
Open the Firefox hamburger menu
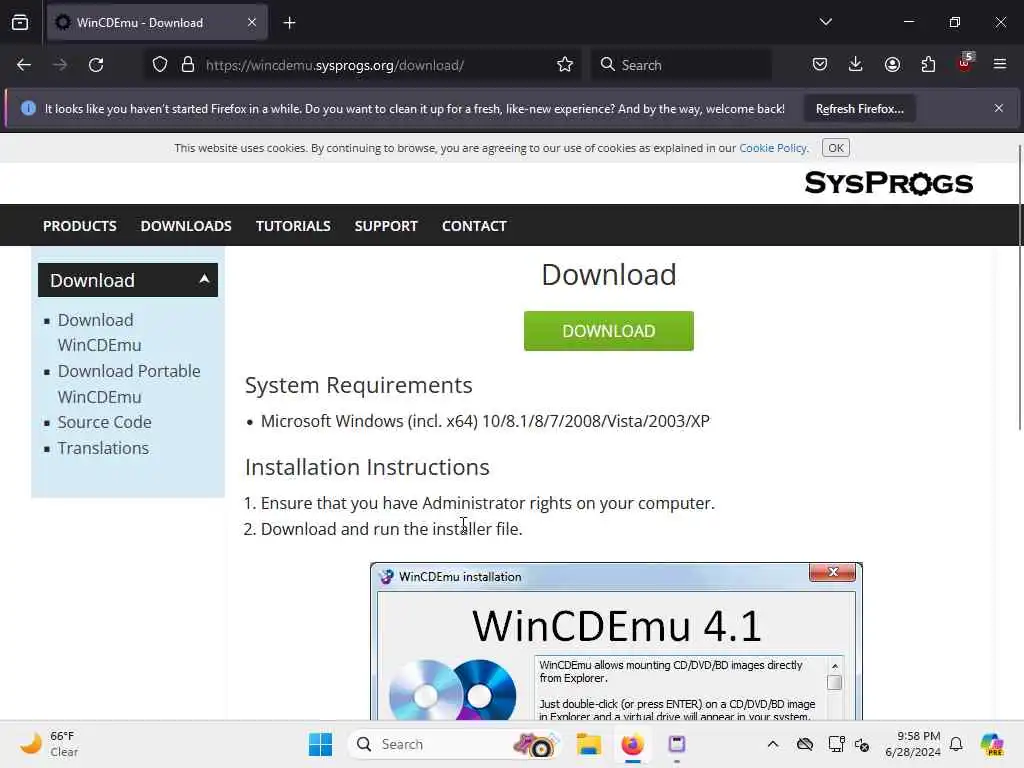[x=1000, y=64]
